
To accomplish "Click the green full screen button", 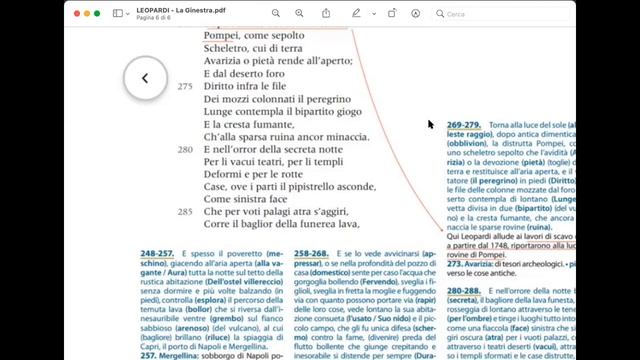I will coord(97,13).
